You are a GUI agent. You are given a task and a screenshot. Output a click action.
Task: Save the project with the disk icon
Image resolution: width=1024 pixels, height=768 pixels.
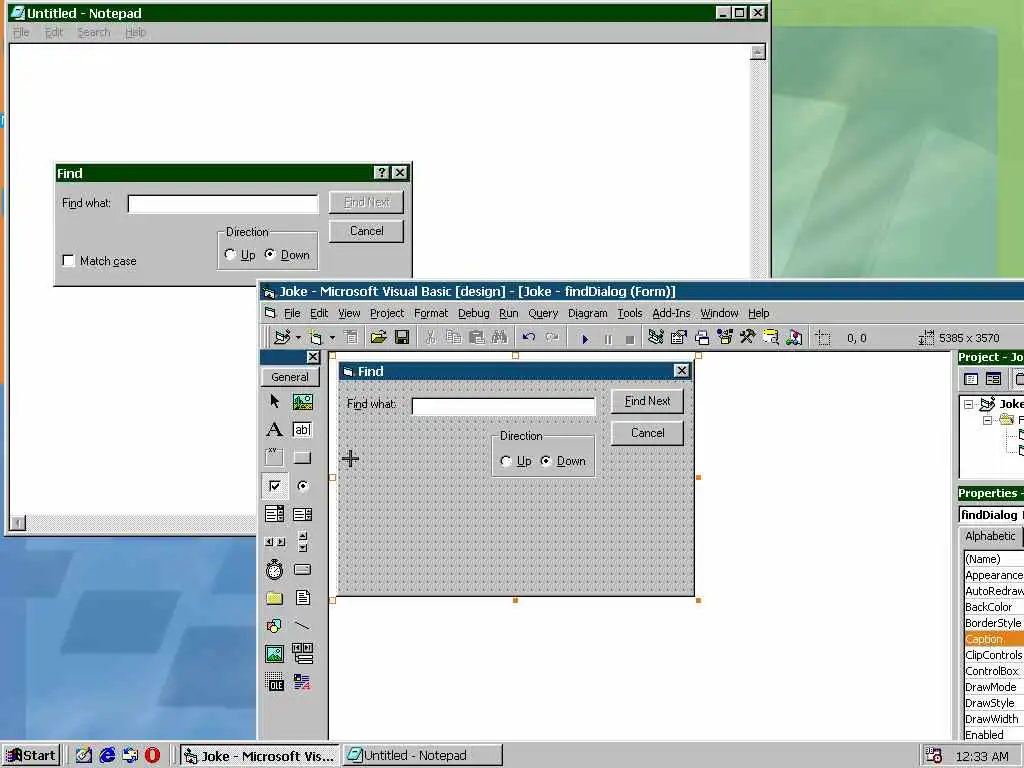point(402,337)
